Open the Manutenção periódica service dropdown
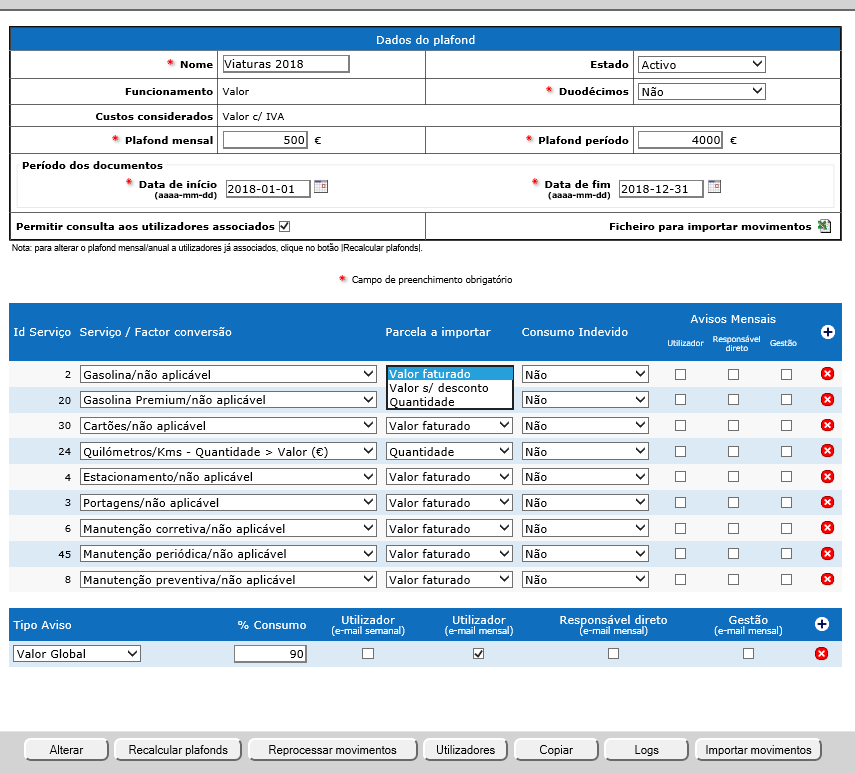Image resolution: width=855 pixels, height=773 pixels. click(x=228, y=554)
